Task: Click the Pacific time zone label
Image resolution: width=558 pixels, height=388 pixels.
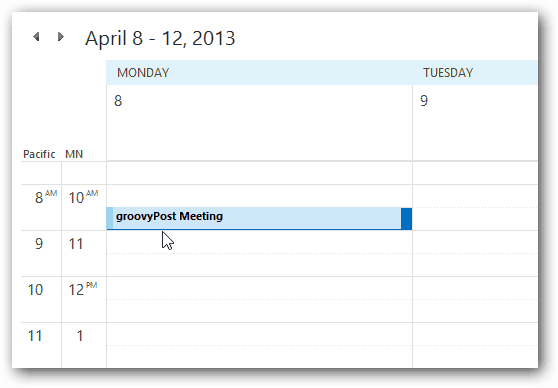Action: pyautogui.click(x=39, y=154)
